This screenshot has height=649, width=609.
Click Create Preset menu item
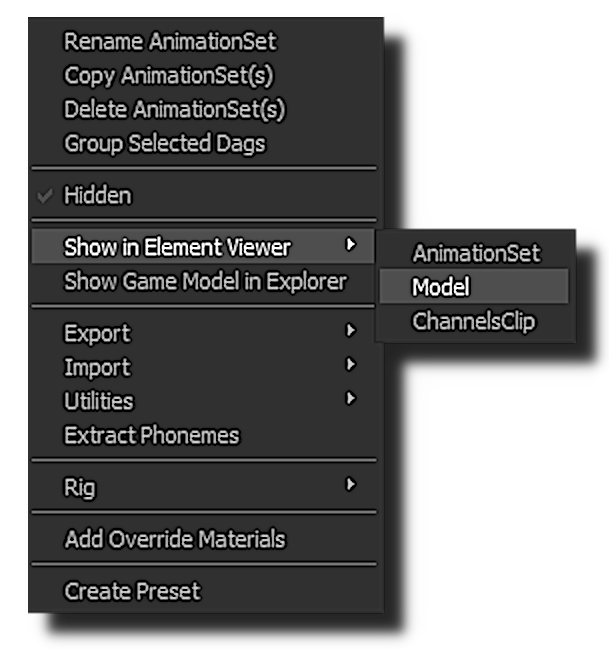tap(133, 592)
